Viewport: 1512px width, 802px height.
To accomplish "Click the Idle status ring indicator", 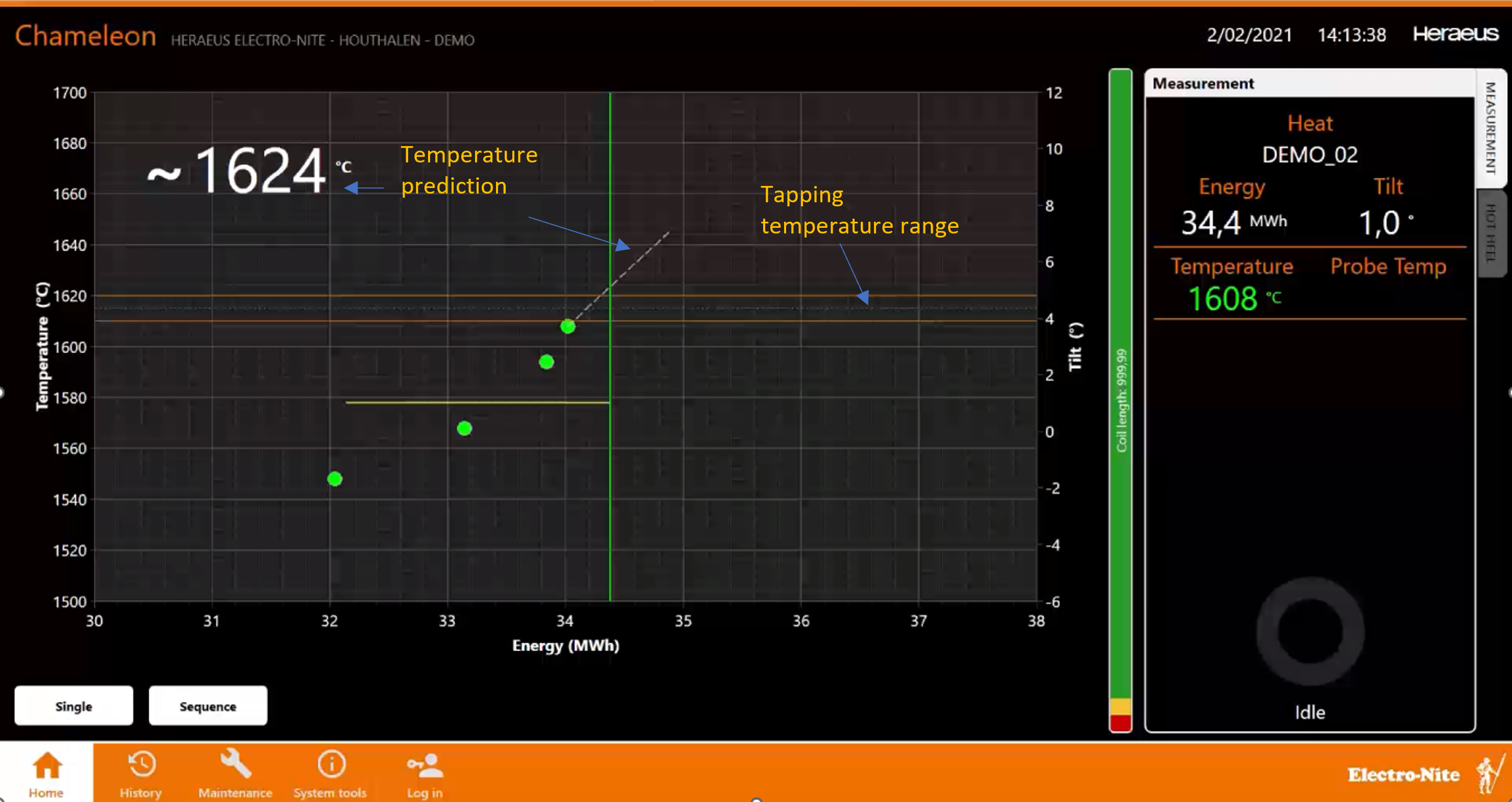I will coord(1310,632).
